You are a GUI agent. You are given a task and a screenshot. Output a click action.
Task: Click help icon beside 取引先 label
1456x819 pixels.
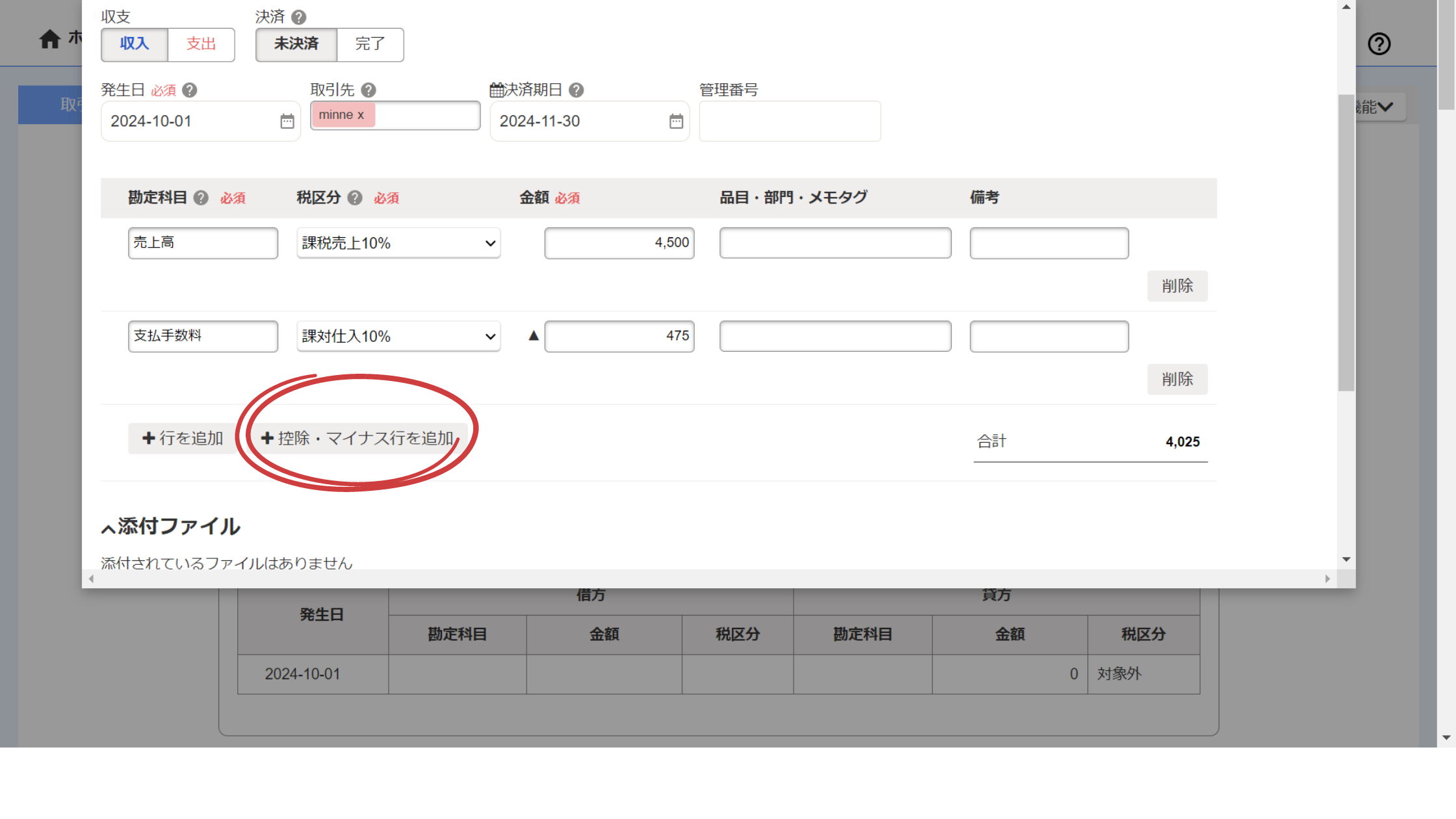tap(369, 90)
